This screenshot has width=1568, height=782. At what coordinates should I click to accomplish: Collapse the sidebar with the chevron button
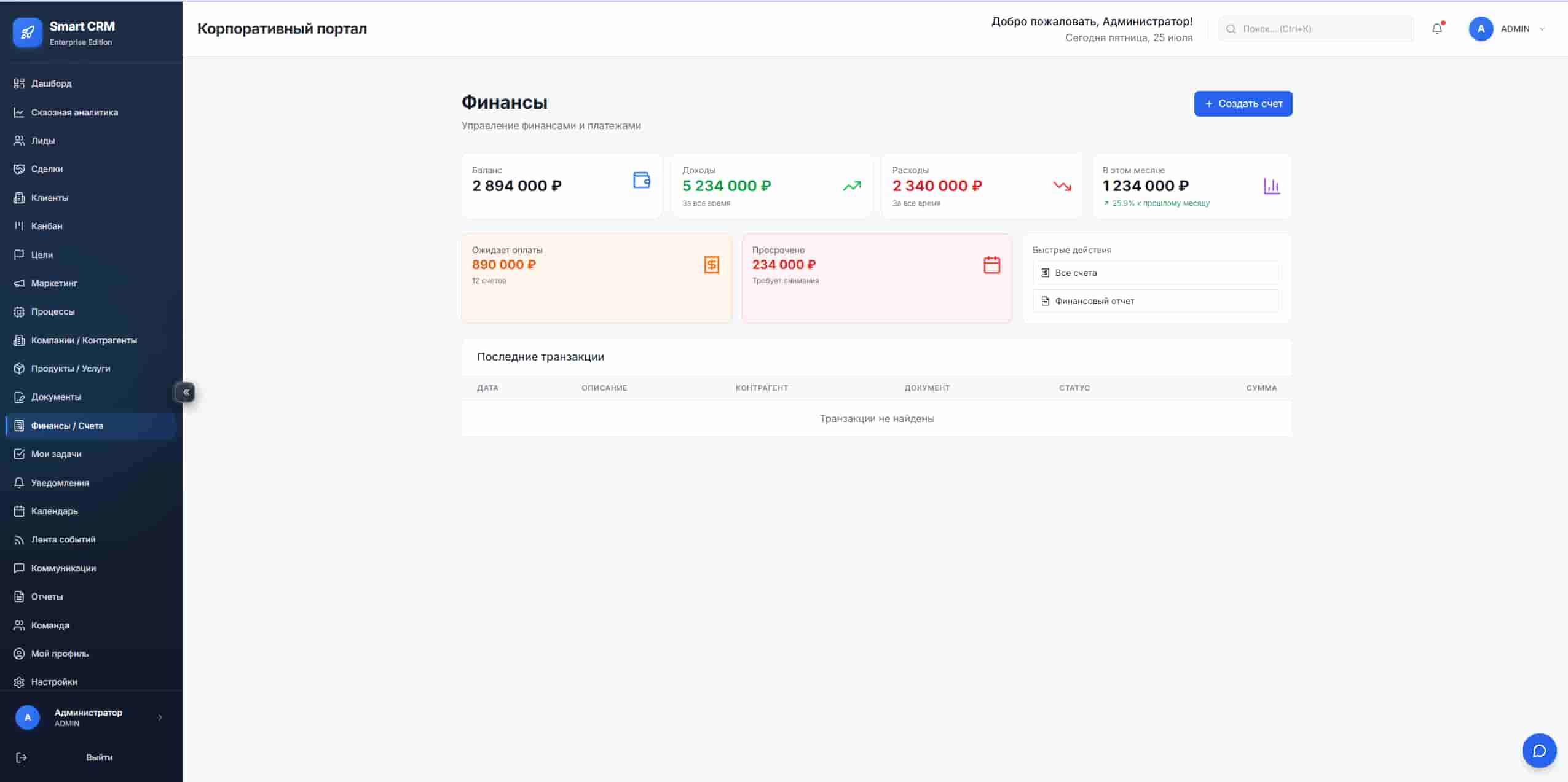pyautogui.click(x=185, y=391)
